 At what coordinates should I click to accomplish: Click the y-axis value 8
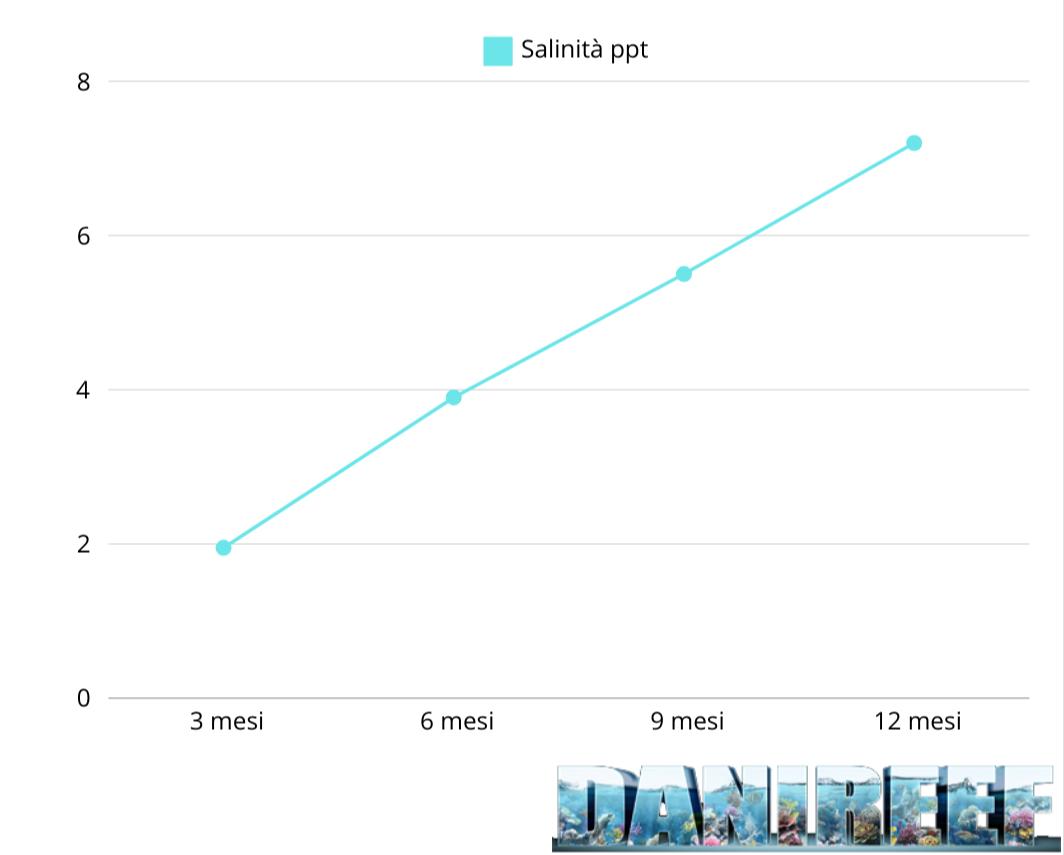point(83,82)
